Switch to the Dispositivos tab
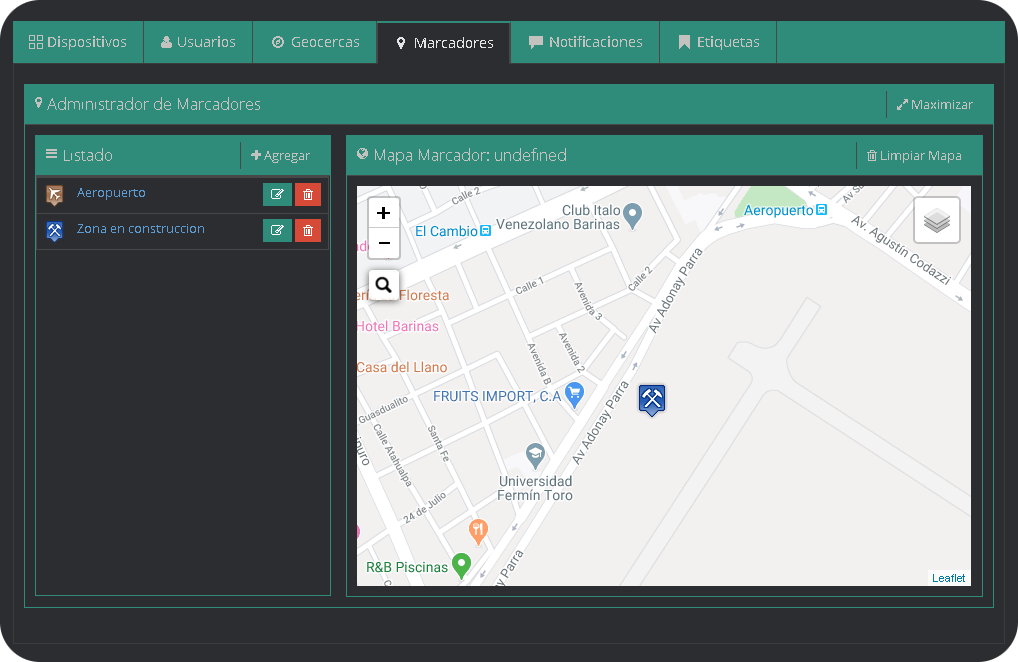Viewport: 1018px width, 662px height. tap(78, 43)
